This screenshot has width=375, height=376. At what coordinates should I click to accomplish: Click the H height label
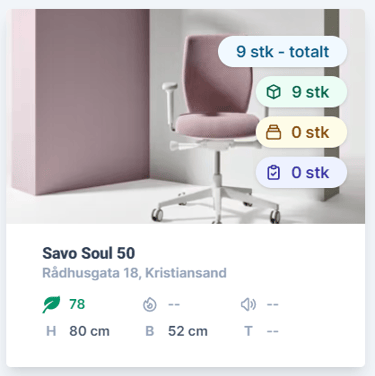(x=51, y=331)
